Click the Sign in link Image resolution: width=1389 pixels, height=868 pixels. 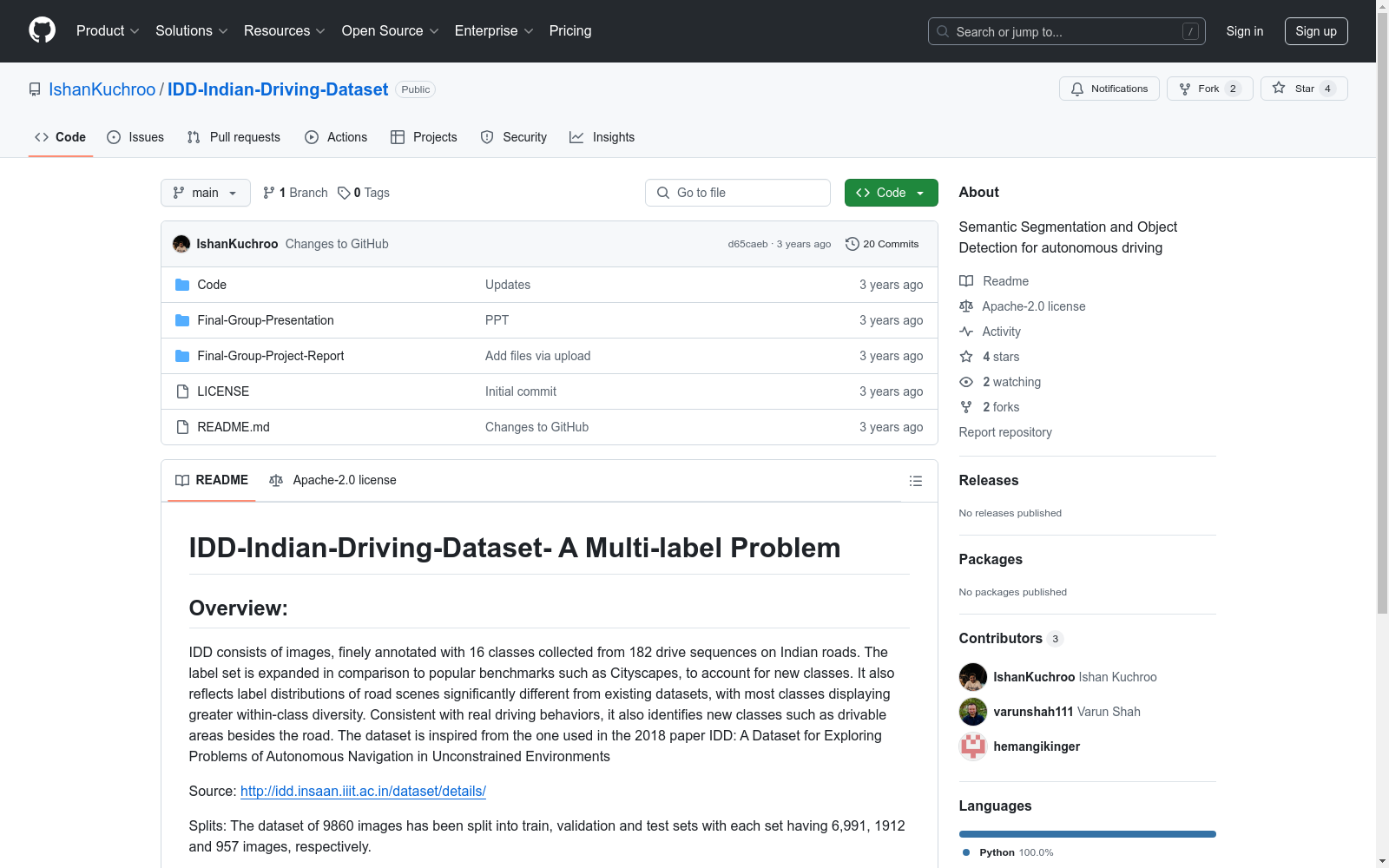tap(1245, 31)
